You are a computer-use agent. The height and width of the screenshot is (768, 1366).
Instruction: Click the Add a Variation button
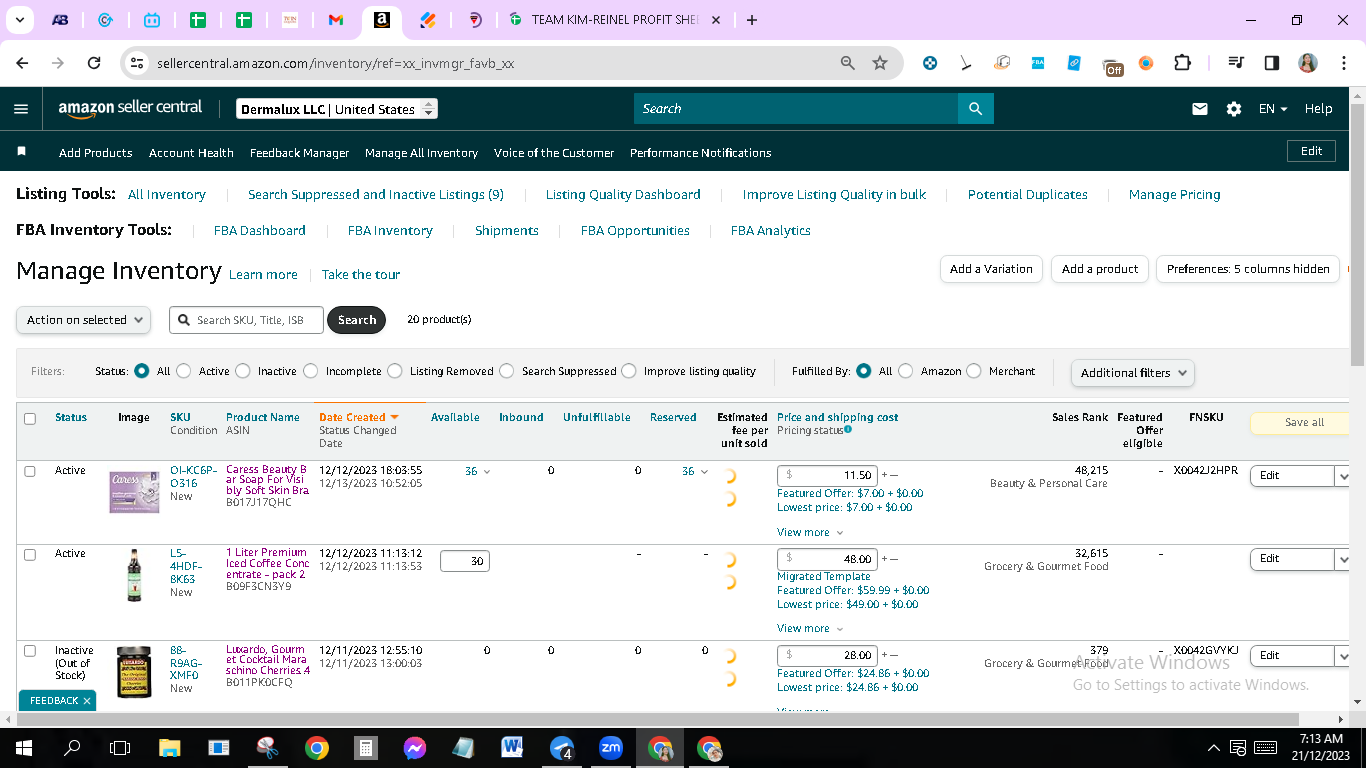coord(991,269)
